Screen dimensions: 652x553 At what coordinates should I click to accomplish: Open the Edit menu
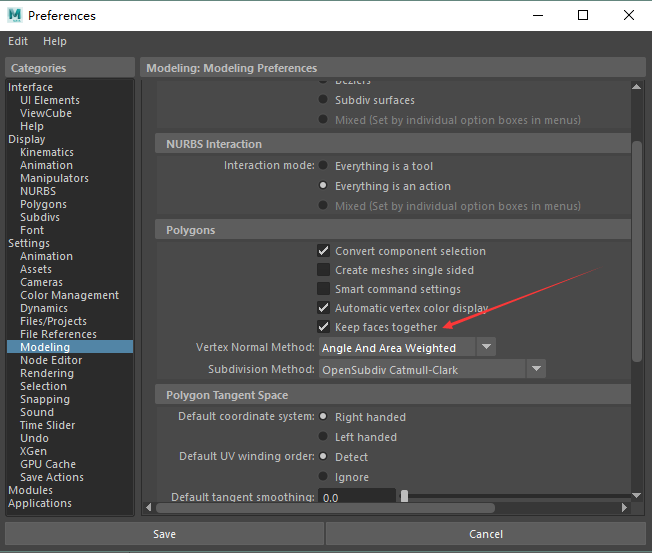point(18,41)
